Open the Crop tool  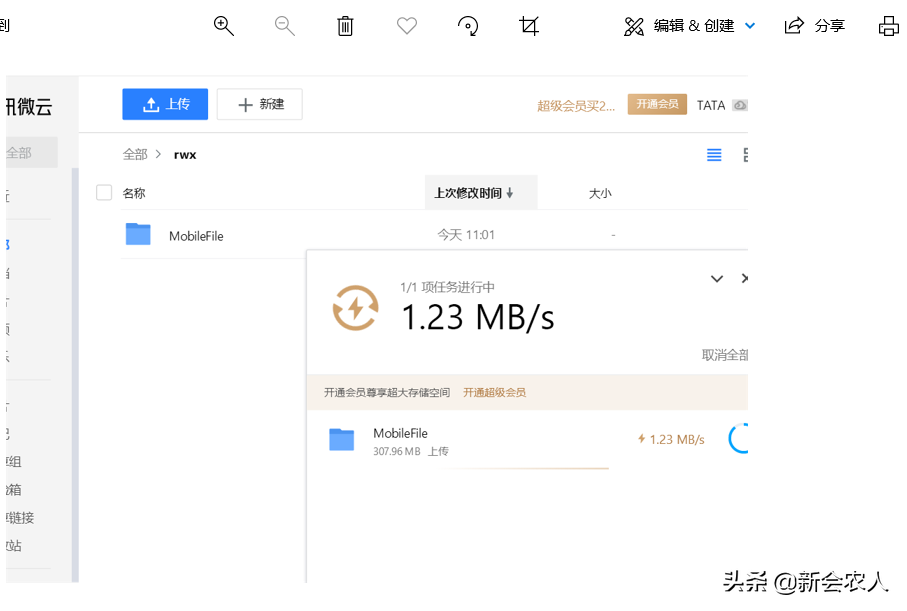tap(528, 25)
